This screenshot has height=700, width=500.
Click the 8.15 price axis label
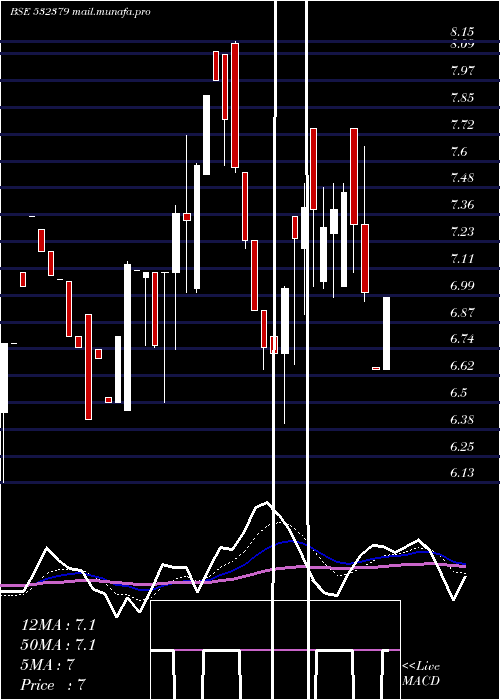click(x=462, y=32)
